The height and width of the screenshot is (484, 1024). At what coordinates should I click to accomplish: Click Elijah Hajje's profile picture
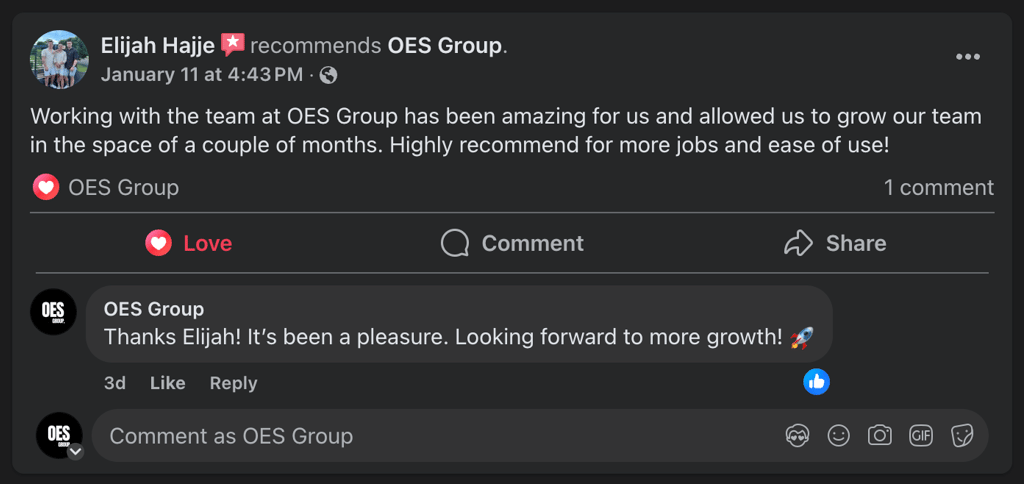pos(59,59)
